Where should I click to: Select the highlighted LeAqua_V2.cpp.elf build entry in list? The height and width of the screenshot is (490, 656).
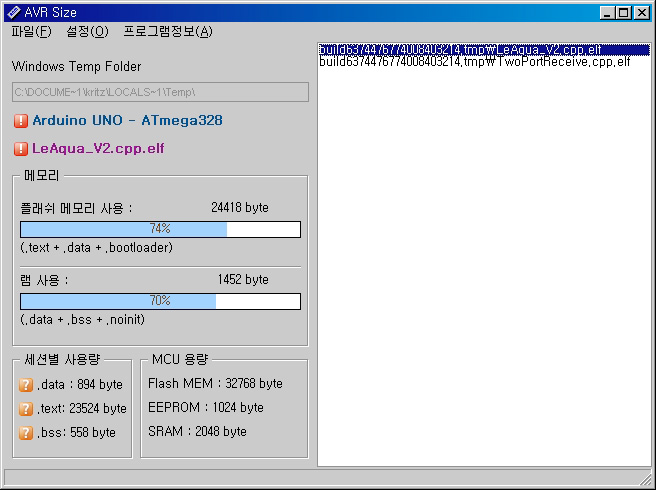click(x=474, y=49)
